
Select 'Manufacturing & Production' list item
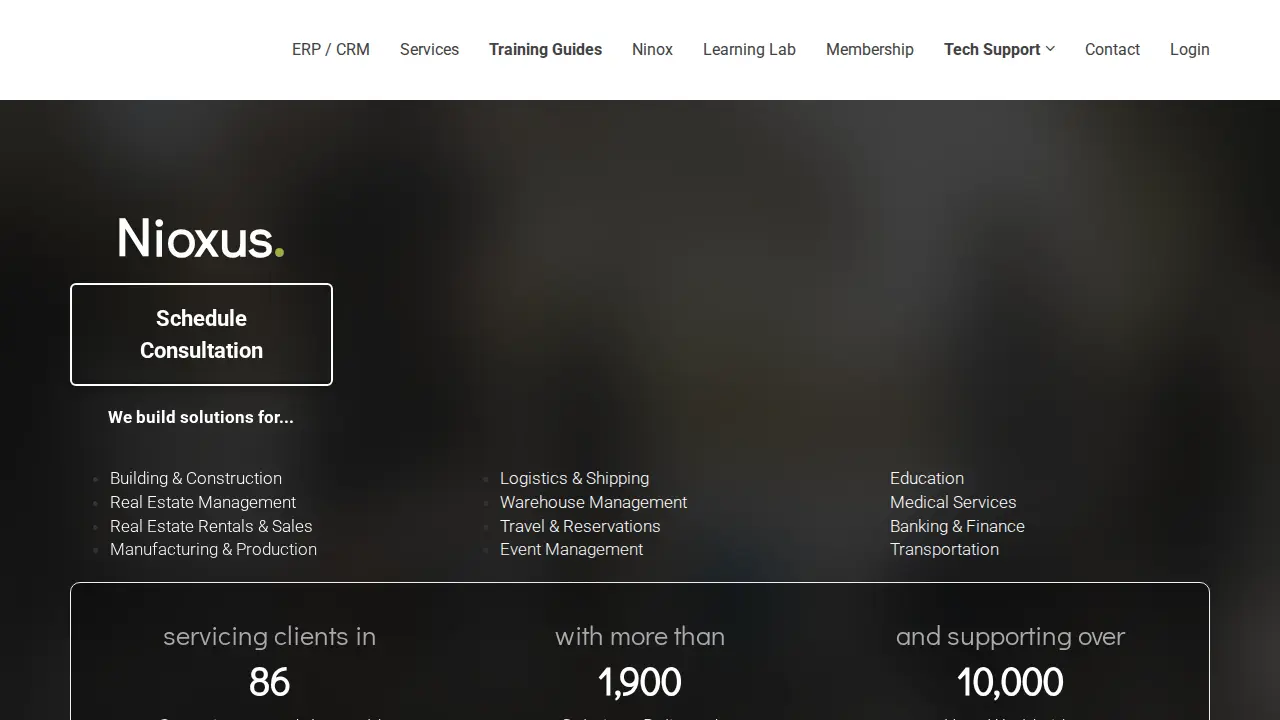click(x=213, y=549)
